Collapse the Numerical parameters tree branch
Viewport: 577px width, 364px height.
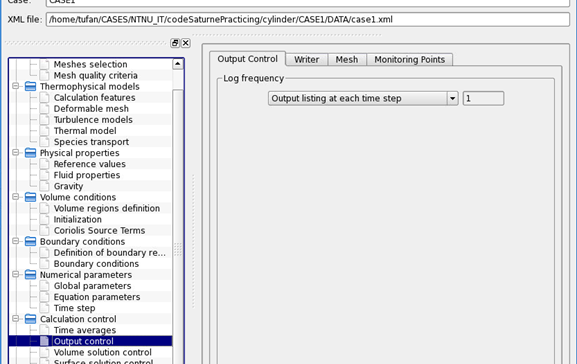point(15,274)
